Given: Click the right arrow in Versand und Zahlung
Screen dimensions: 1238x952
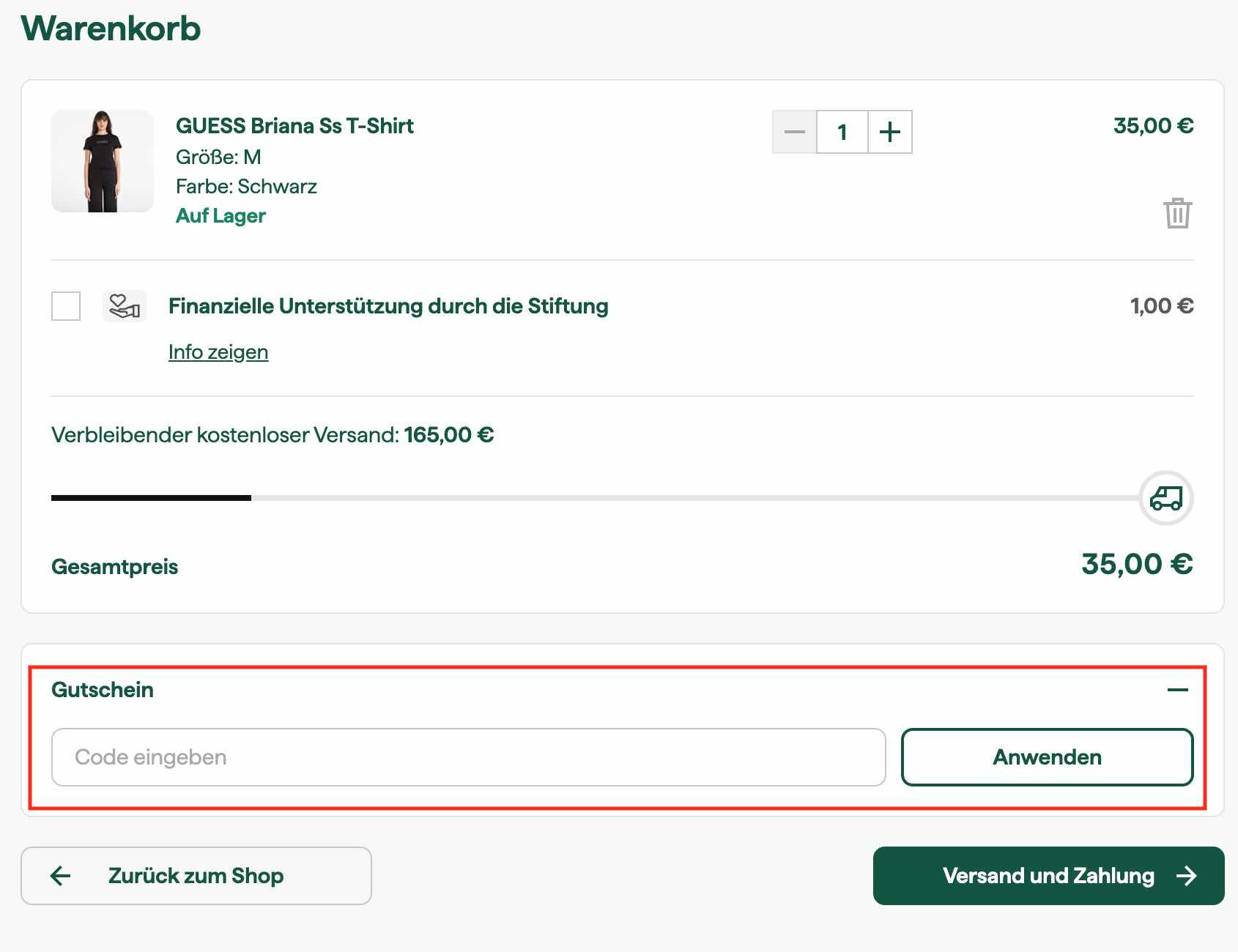Looking at the screenshot, I should 1186,876.
